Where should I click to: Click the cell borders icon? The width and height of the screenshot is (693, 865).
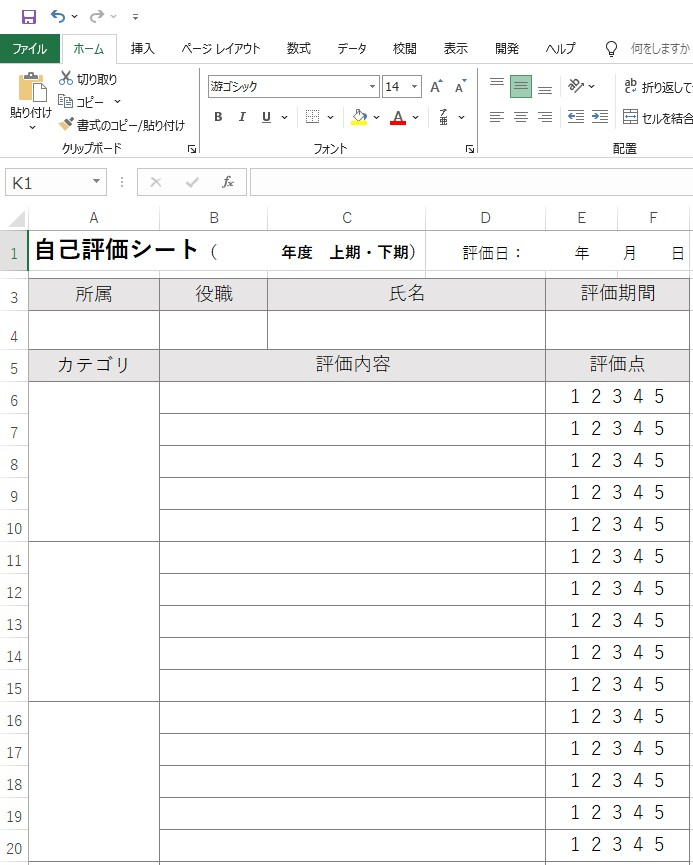pos(312,117)
